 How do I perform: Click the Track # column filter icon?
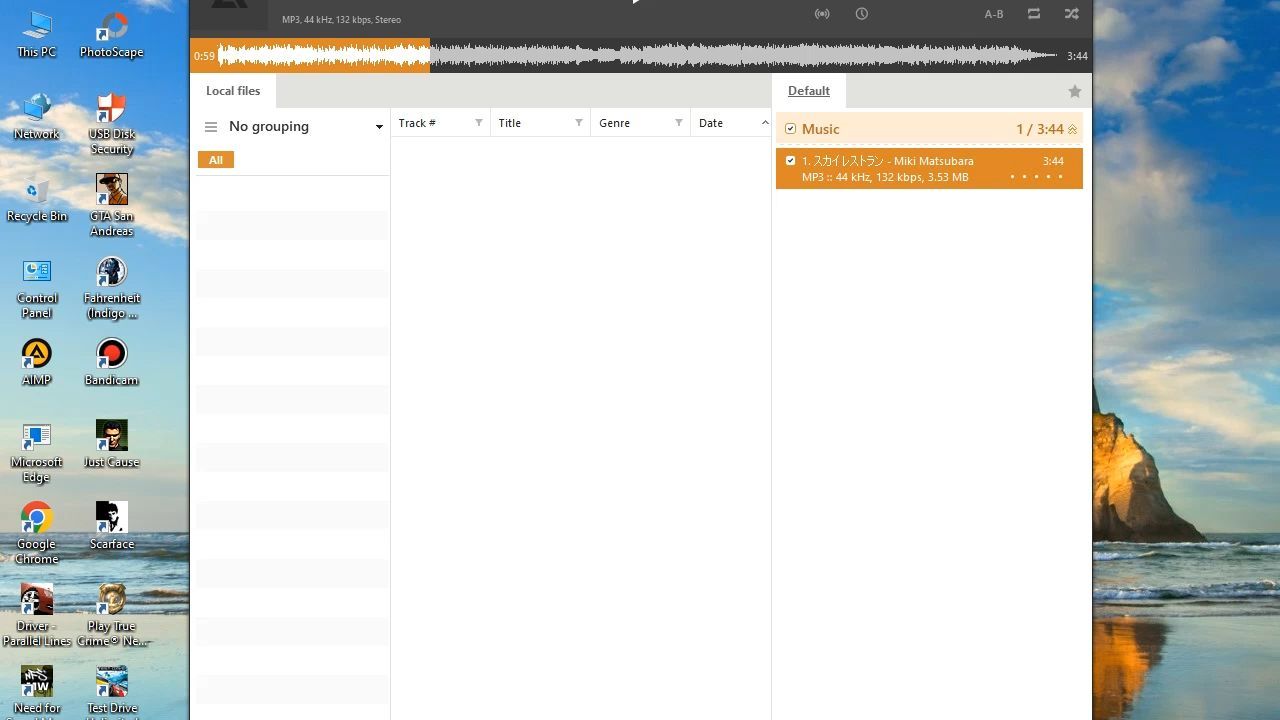[x=479, y=123]
